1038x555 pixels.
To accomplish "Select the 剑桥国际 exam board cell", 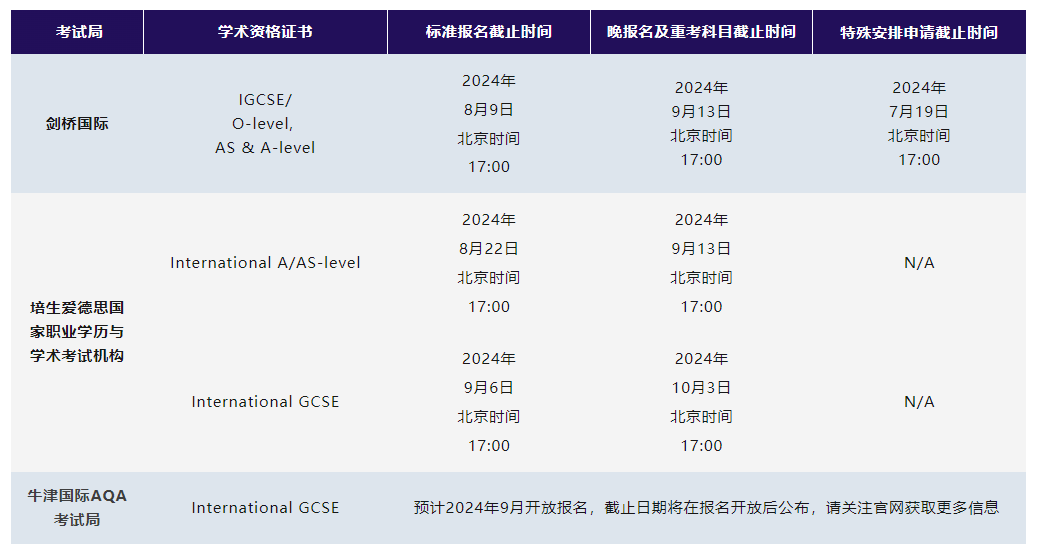I will (78, 124).
